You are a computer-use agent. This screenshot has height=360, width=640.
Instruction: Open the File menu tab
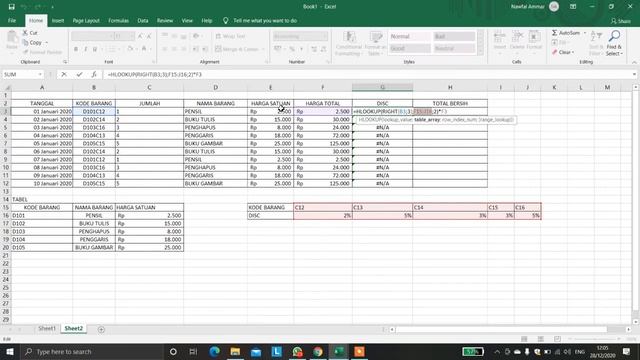pos(12,20)
